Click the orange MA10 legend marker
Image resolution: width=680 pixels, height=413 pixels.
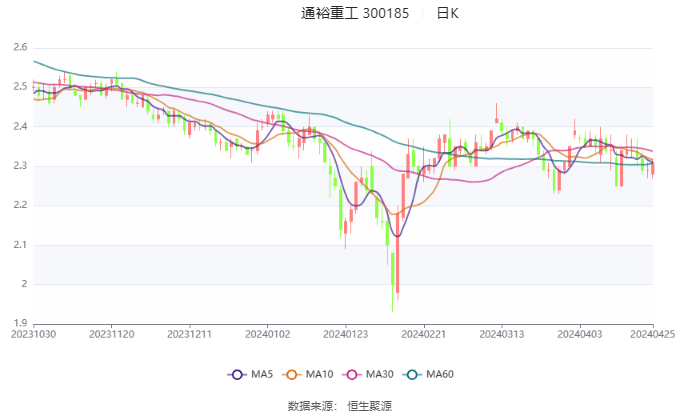(294, 374)
